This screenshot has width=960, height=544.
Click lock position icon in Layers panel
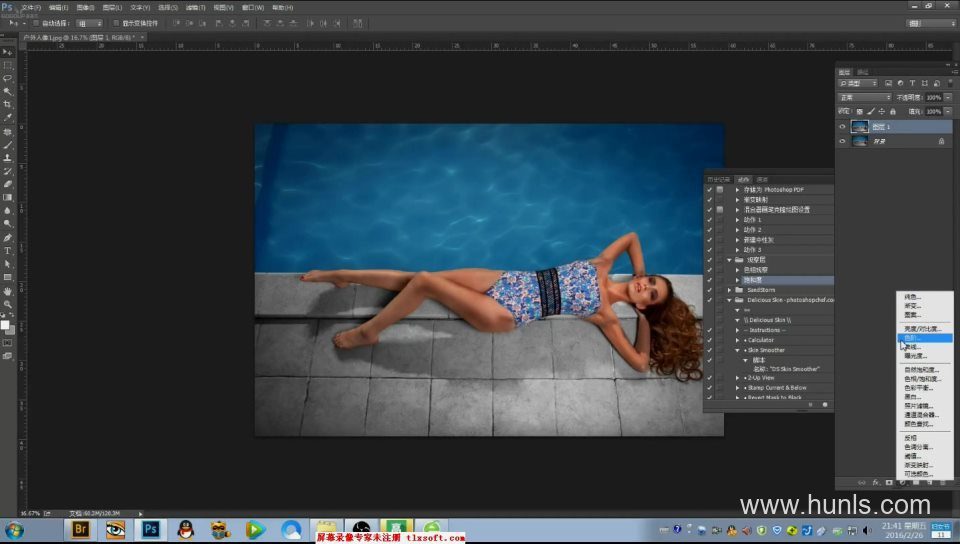click(x=882, y=111)
